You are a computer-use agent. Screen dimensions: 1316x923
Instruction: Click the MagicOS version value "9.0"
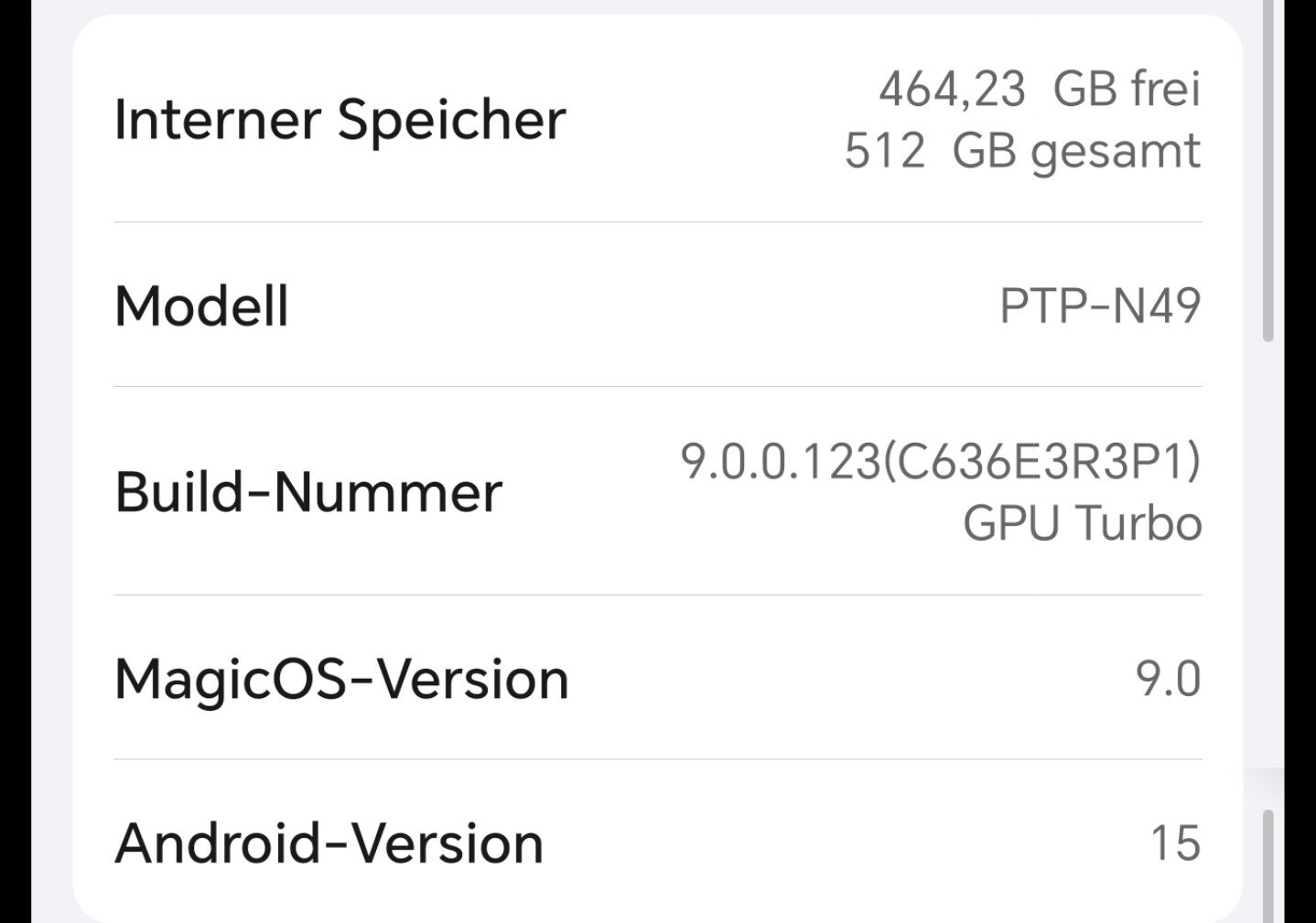click(x=1168, y=680)
